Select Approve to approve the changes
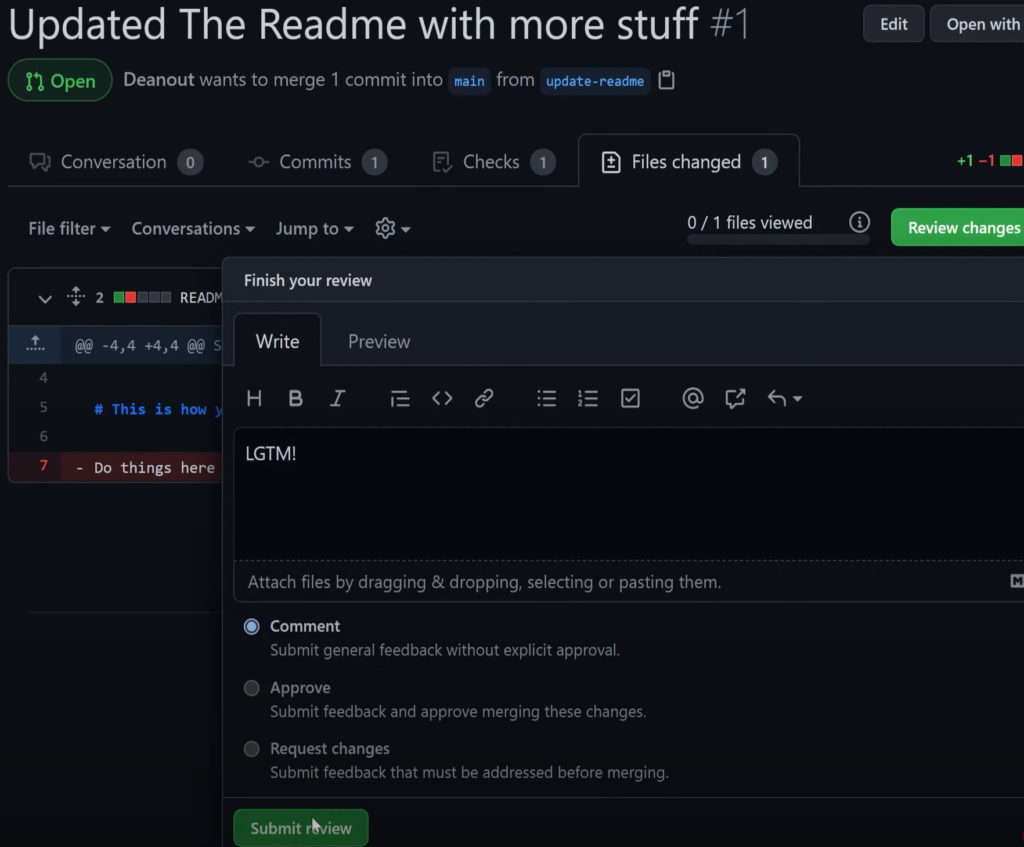 coord(252,687)
